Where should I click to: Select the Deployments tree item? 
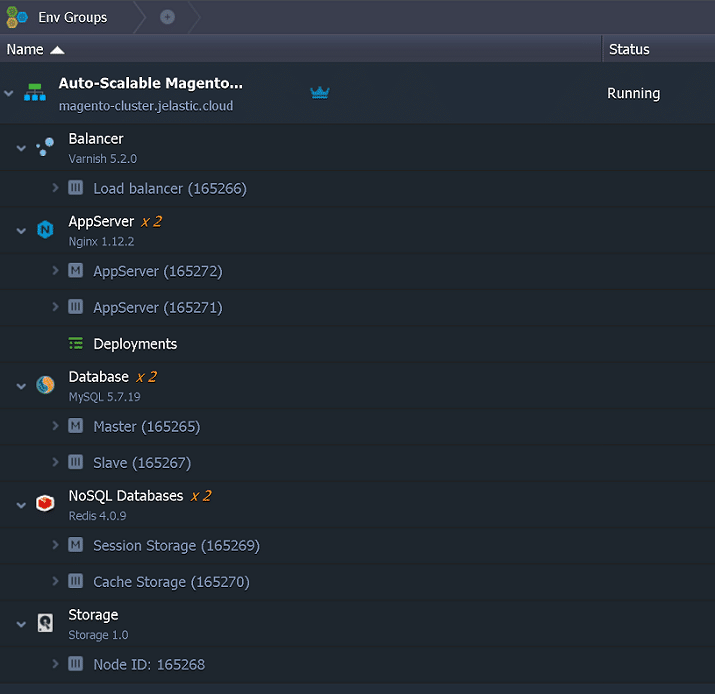tap(135, 344)
